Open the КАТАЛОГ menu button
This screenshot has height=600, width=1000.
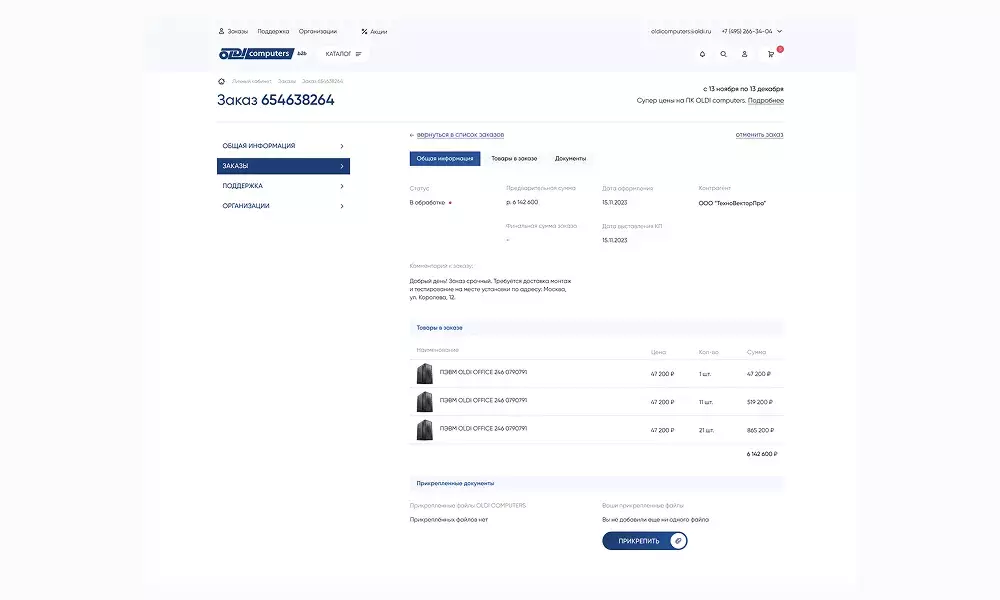pos(343,54)
